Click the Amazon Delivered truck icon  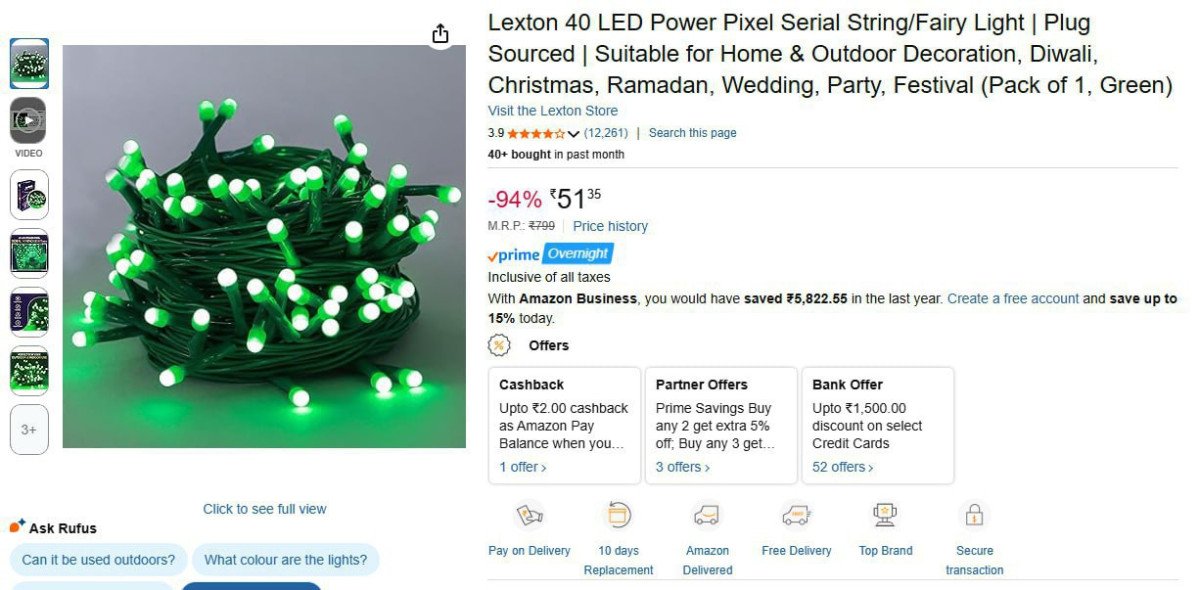click(707, 516)
